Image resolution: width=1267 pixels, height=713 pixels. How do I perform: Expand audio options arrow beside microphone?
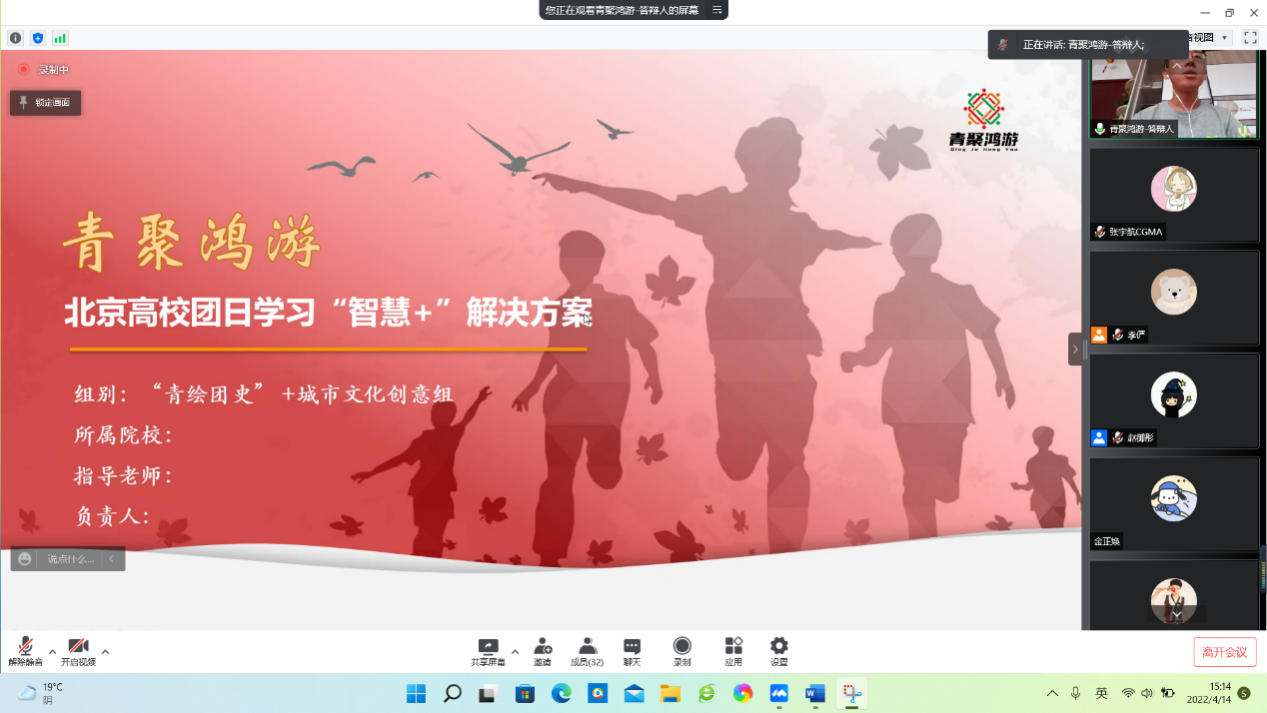tap(52, 651)
